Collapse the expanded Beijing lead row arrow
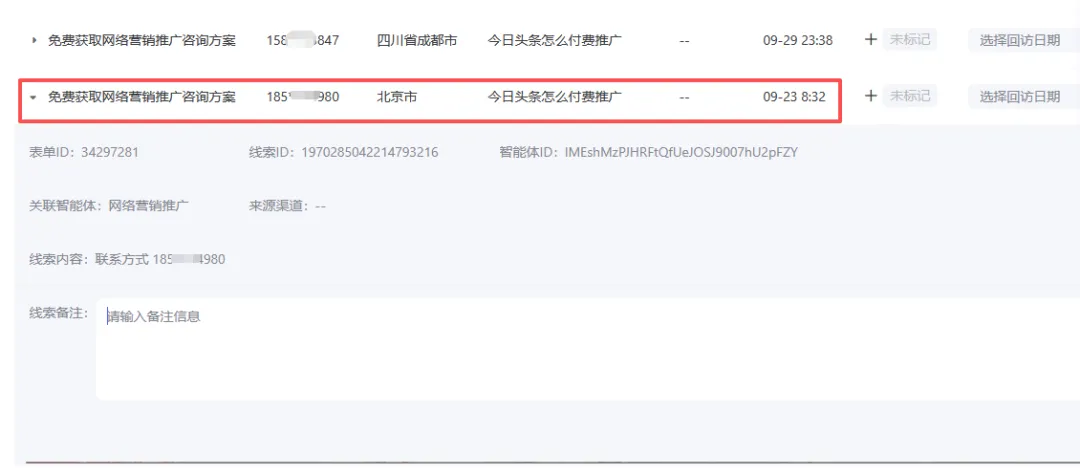 coord(34,98)
